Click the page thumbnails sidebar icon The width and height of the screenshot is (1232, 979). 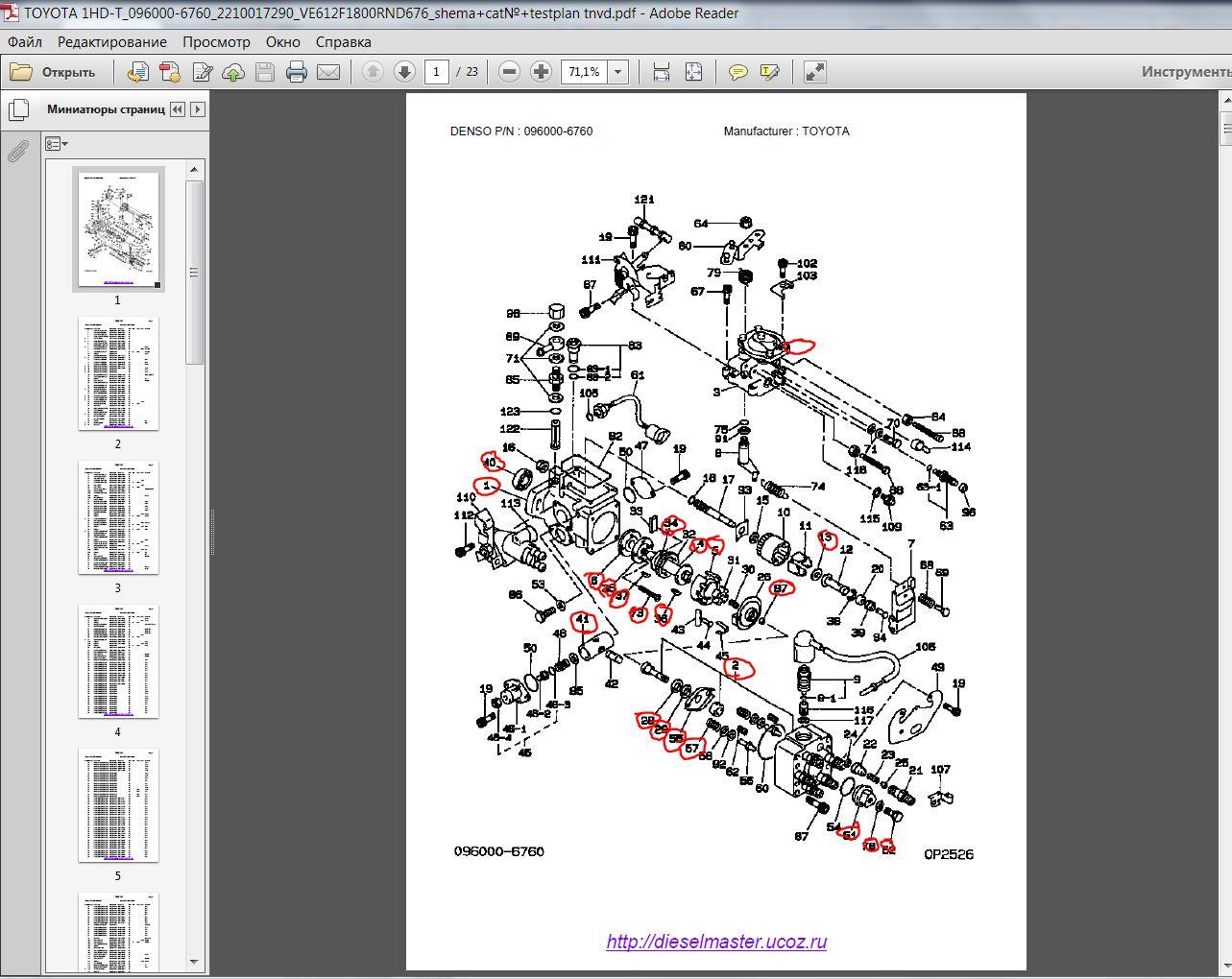18,109
